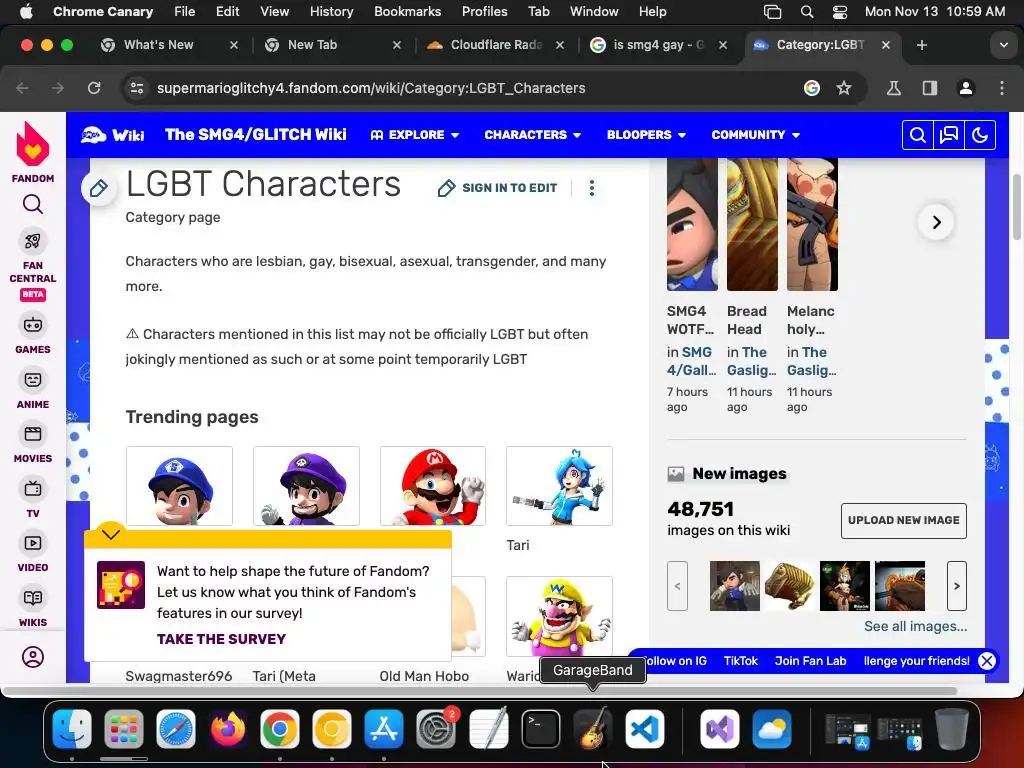Open the Tari trending page thumbnail
The height and width of the screenshot is (768, 1024).
pos(559,486)
